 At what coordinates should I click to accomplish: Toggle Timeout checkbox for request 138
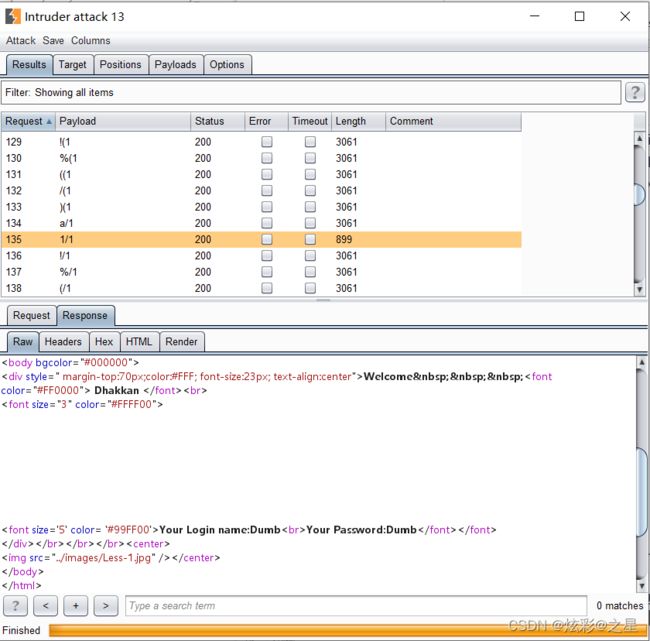click(x=310, y=288)
